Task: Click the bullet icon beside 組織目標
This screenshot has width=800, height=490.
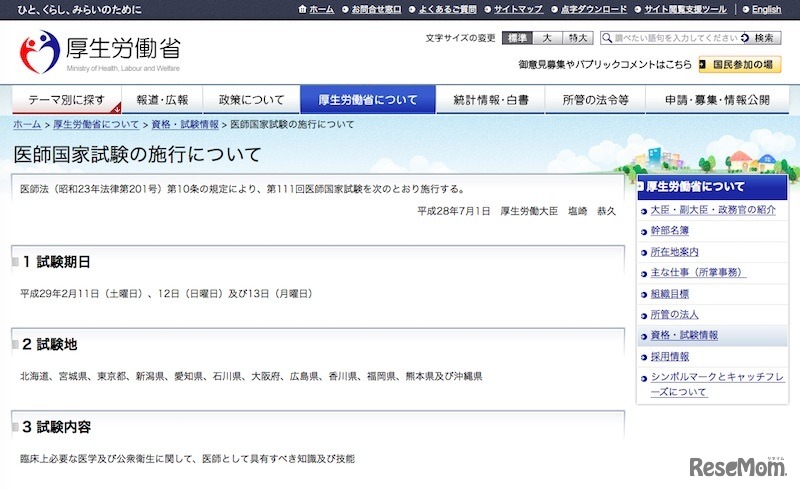Action: click(644, 295)
